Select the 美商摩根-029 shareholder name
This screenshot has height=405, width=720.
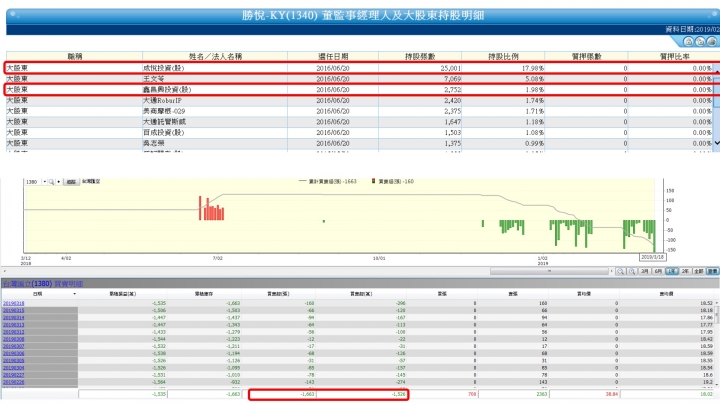point(164,111)
